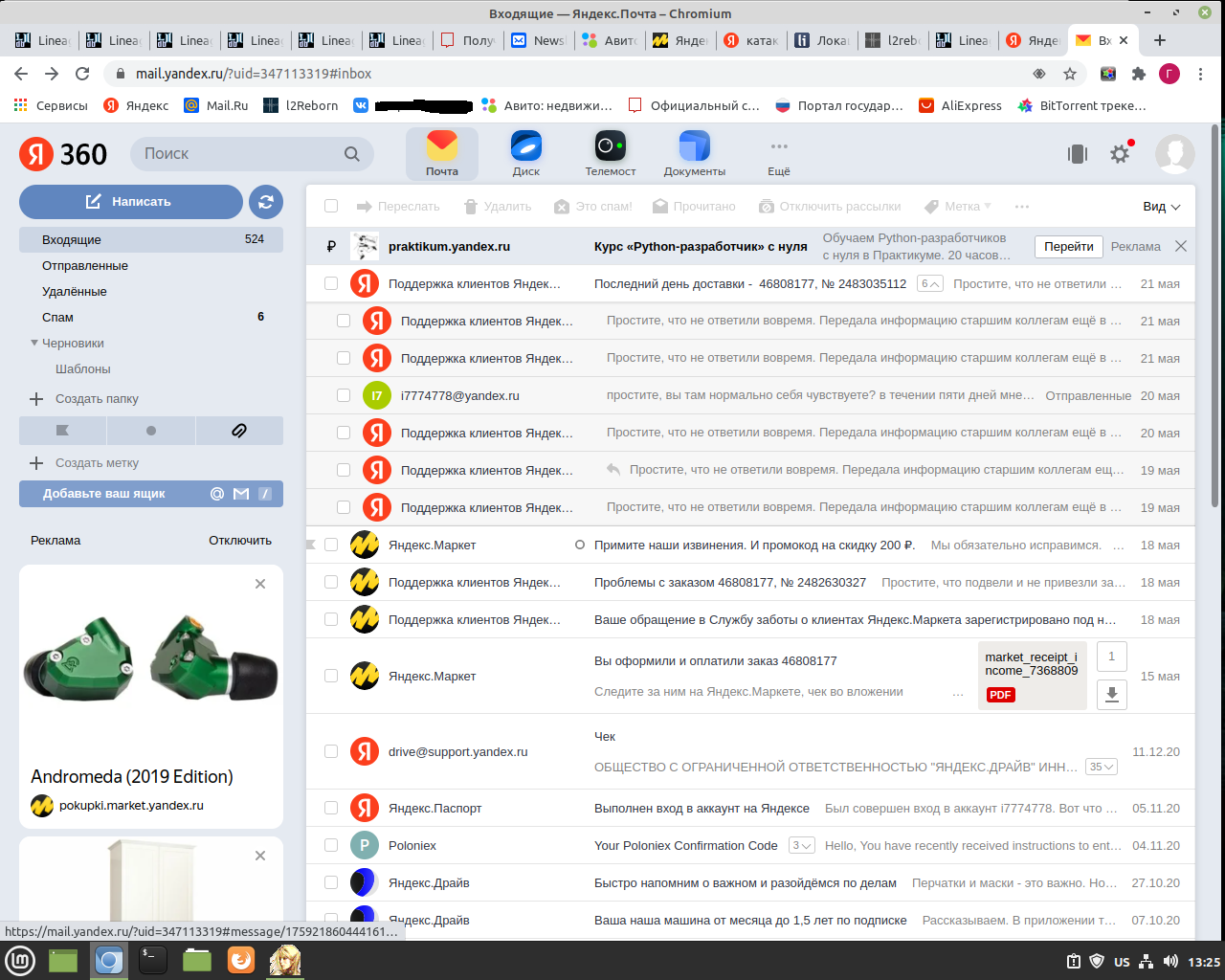
Task: Tick checkbox for Вы оформили и оплатили заказ message
Action: coord(331,676)
